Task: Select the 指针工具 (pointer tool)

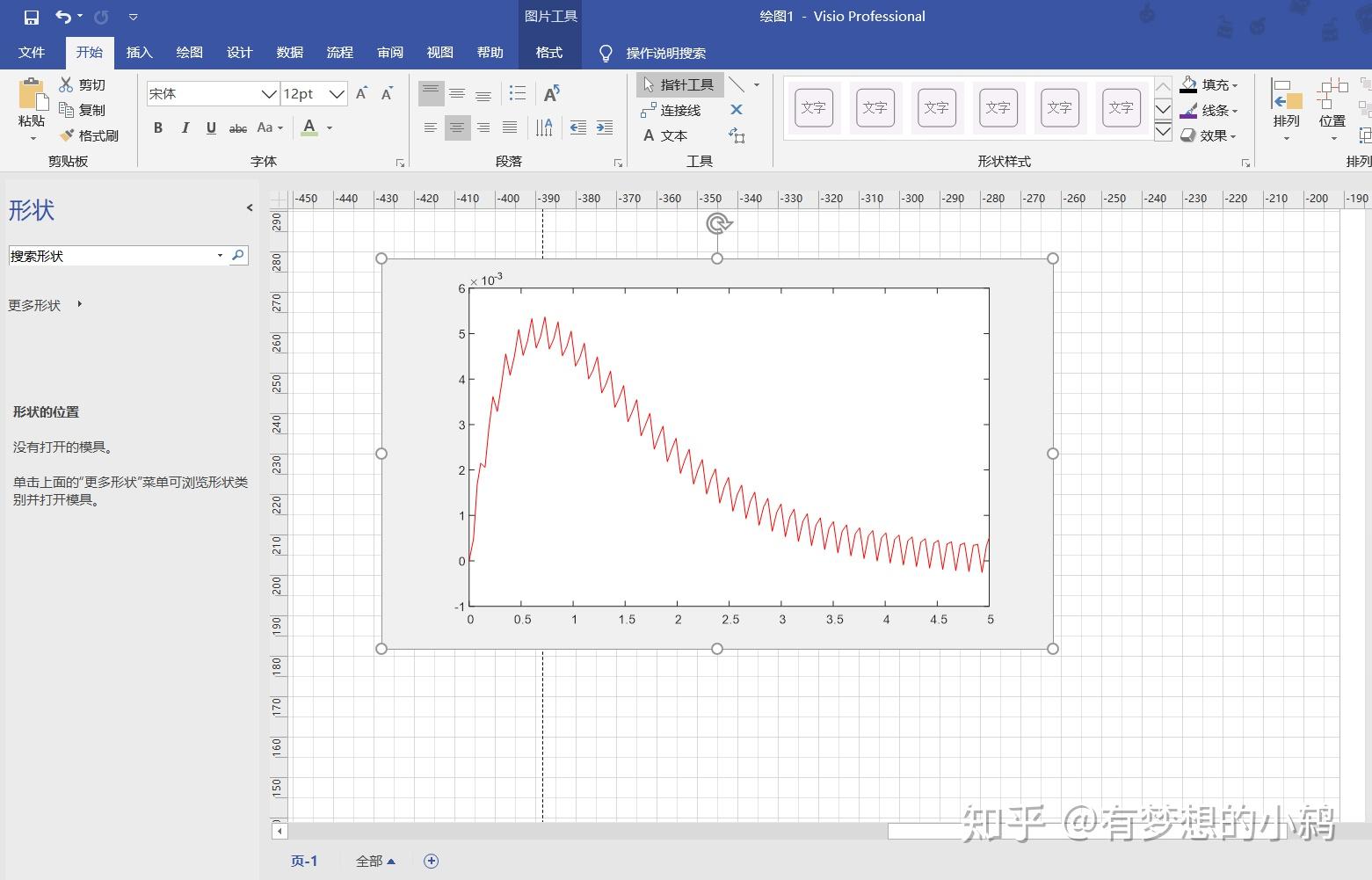Action: (684, 84)
